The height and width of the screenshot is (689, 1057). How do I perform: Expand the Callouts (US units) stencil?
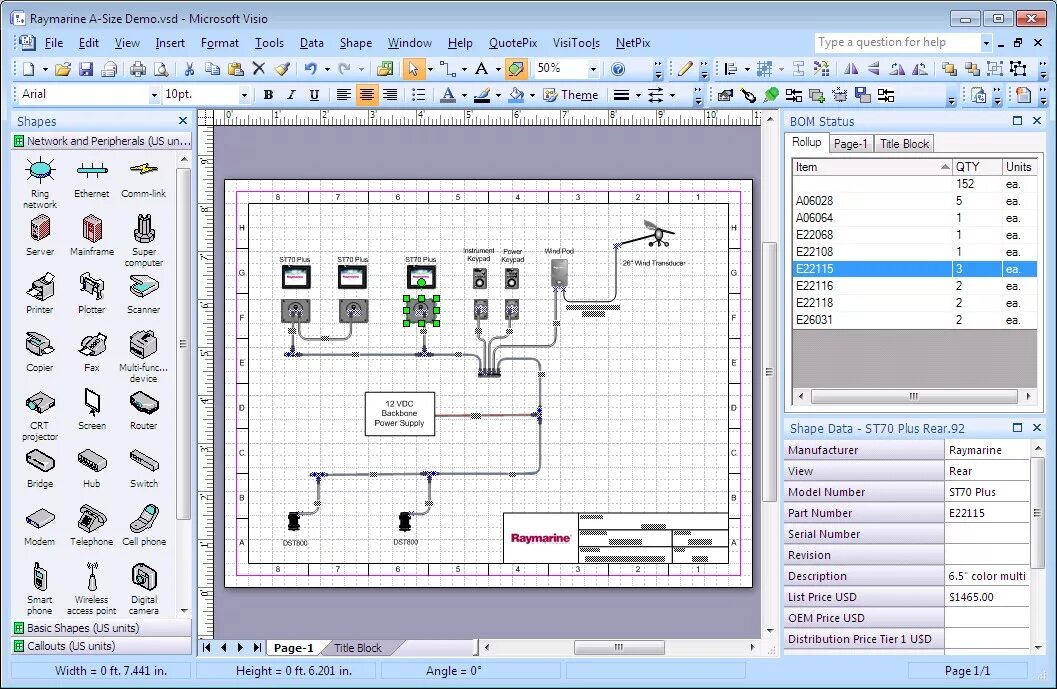[102, 646]
